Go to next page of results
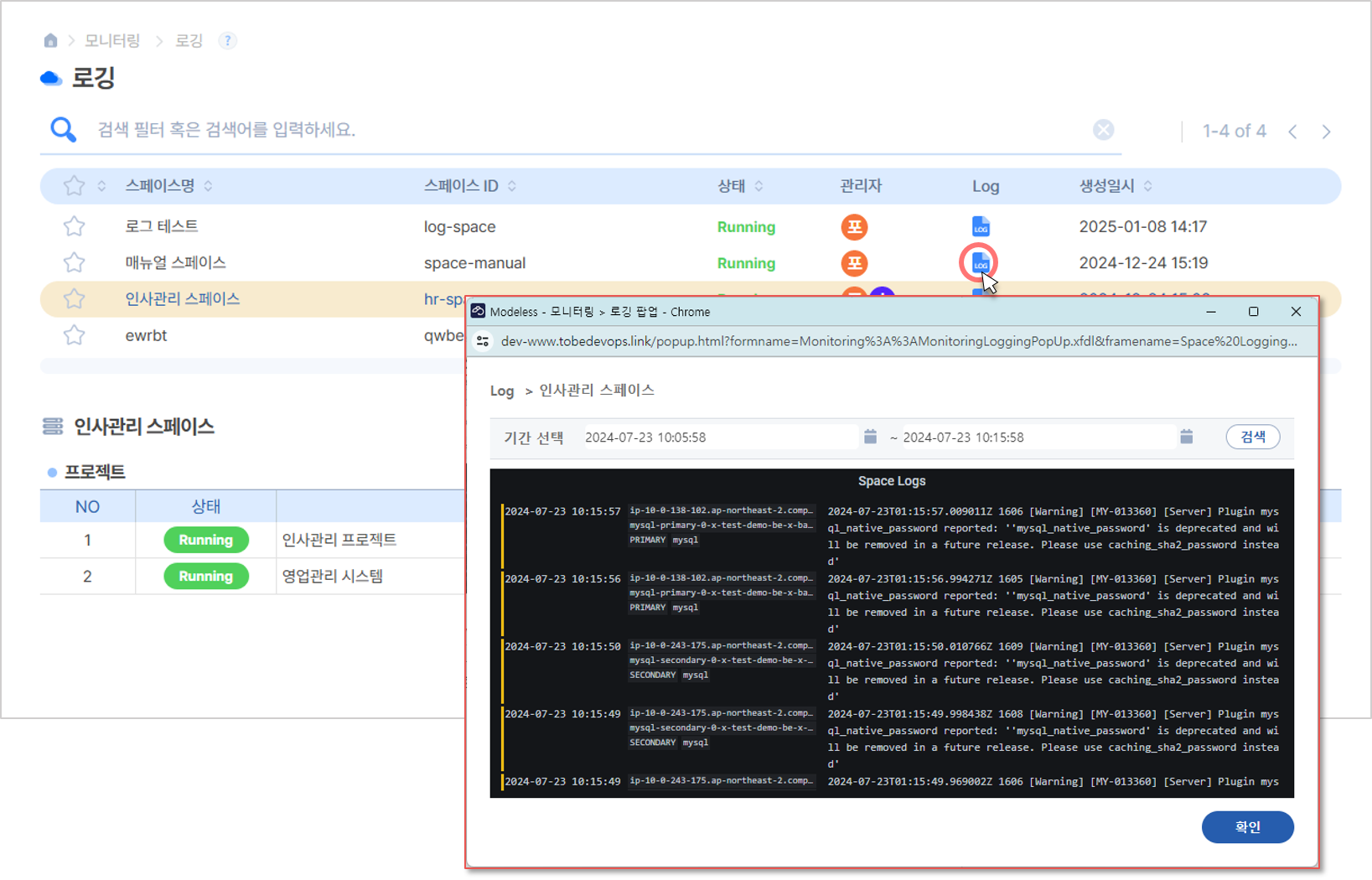Image resolution: width=1372 pixels, height=880 pixels. [1326, 132]
